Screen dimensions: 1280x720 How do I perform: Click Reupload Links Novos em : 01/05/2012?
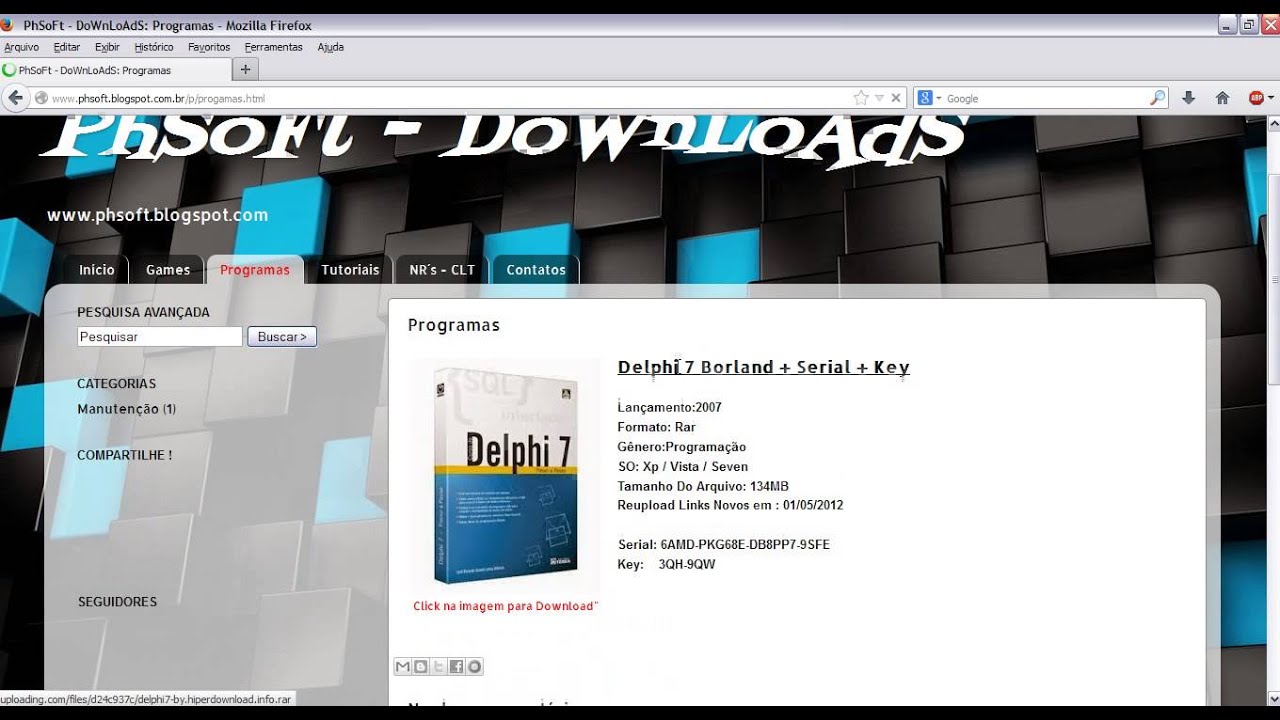pyautogui.click(x=731, y=505)
